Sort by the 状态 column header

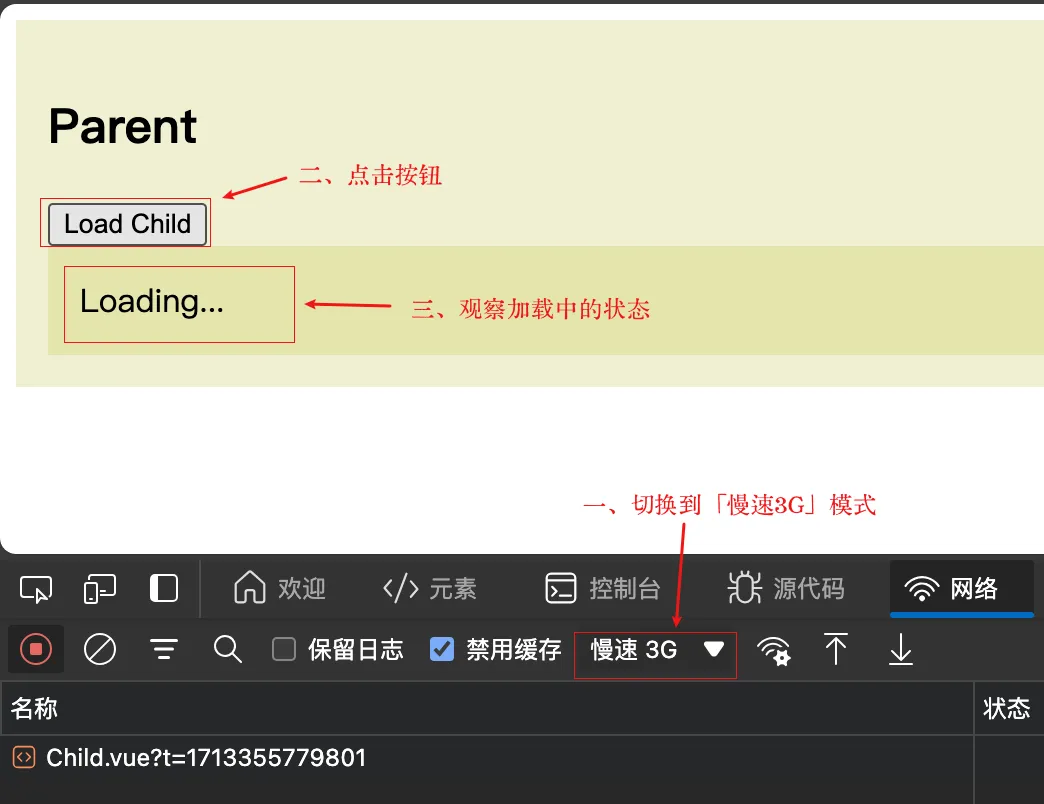[x=1009, y=708]
